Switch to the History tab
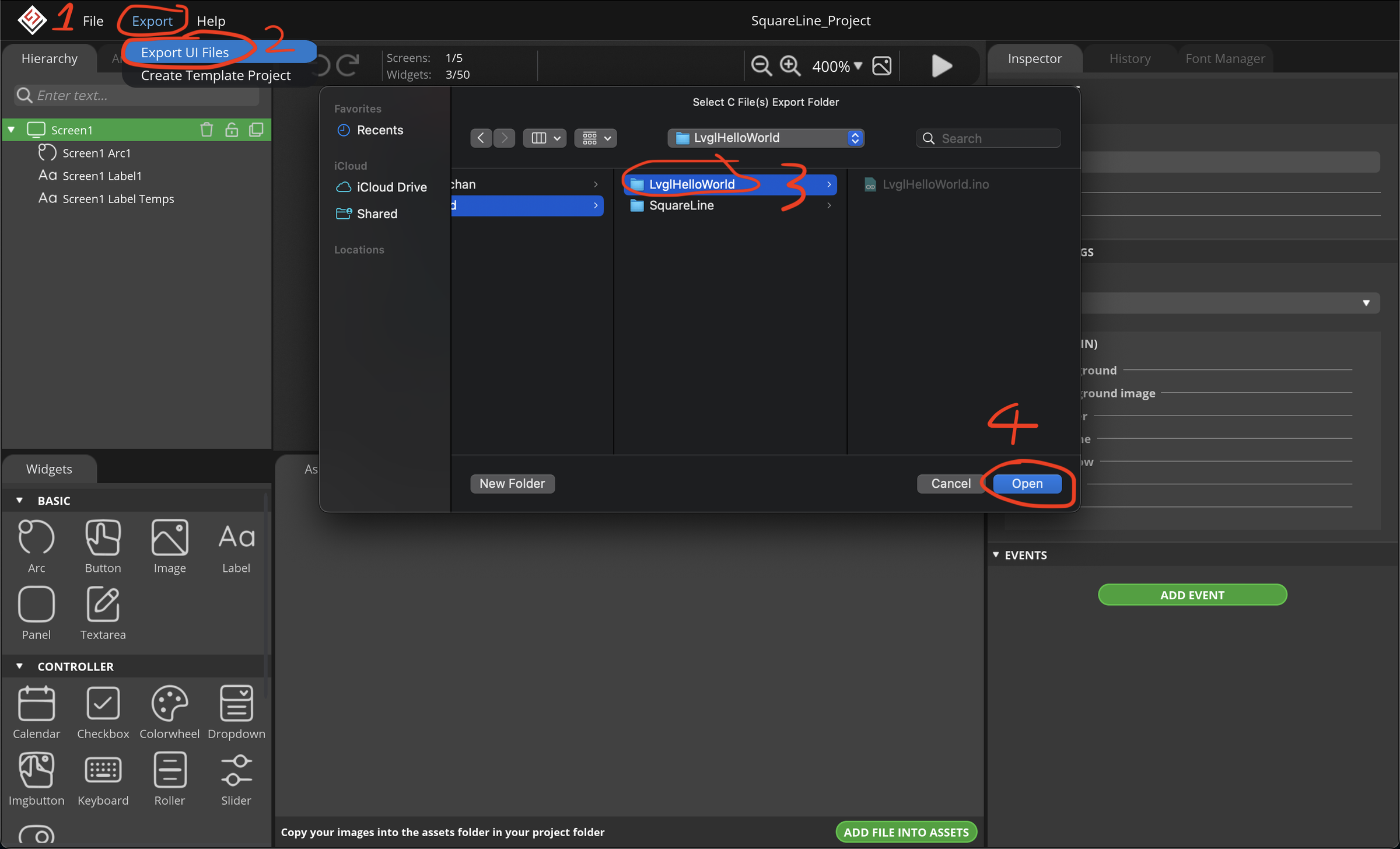 click(x=1129, y=58)
